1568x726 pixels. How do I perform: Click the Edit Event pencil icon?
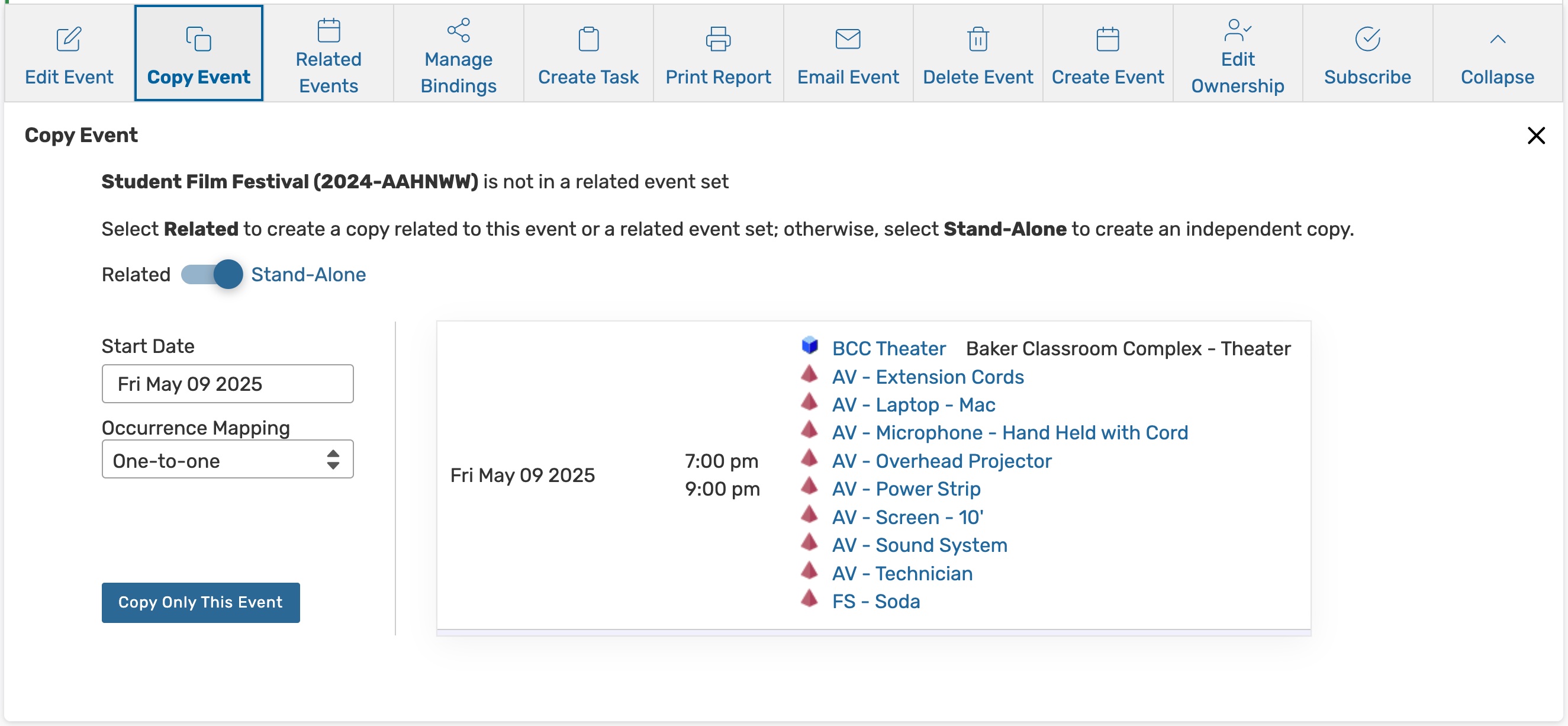tap(68, 40)
